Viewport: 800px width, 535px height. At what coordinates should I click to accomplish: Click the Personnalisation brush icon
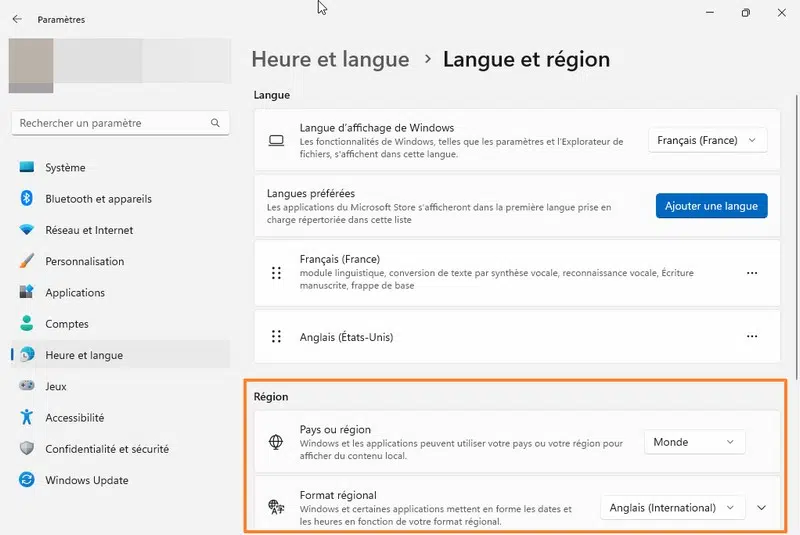coord(27,261)
